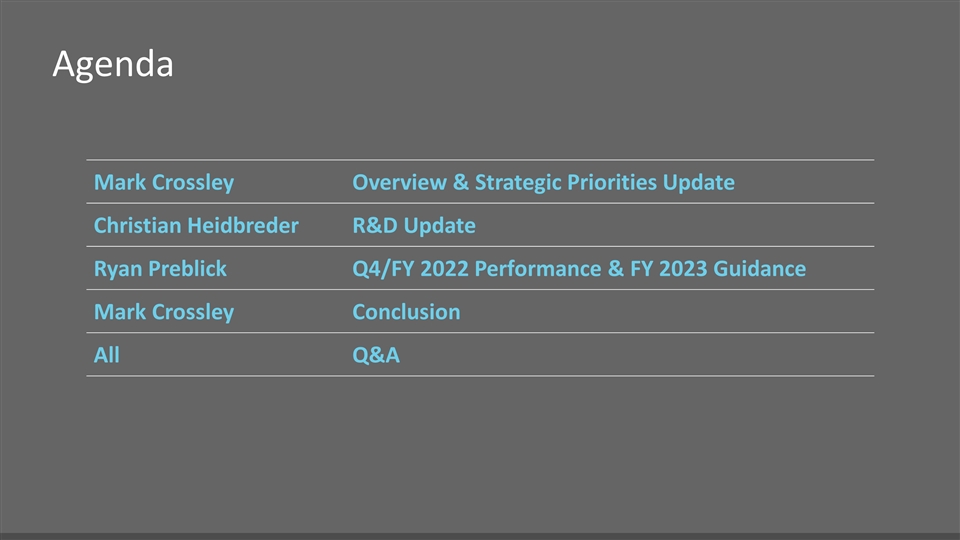Click the Agenda slide title
The width and height of the screenshot is (960, 540).
112,65
